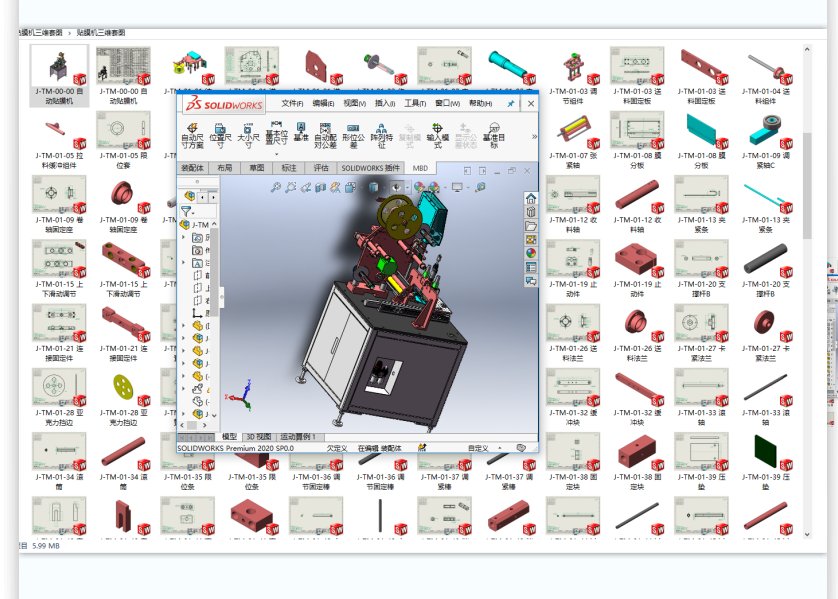Image resolution: width=838 pixels, height=599 pixels.
Task: Open the 插入(I) menu
Action: click(385, 104)
